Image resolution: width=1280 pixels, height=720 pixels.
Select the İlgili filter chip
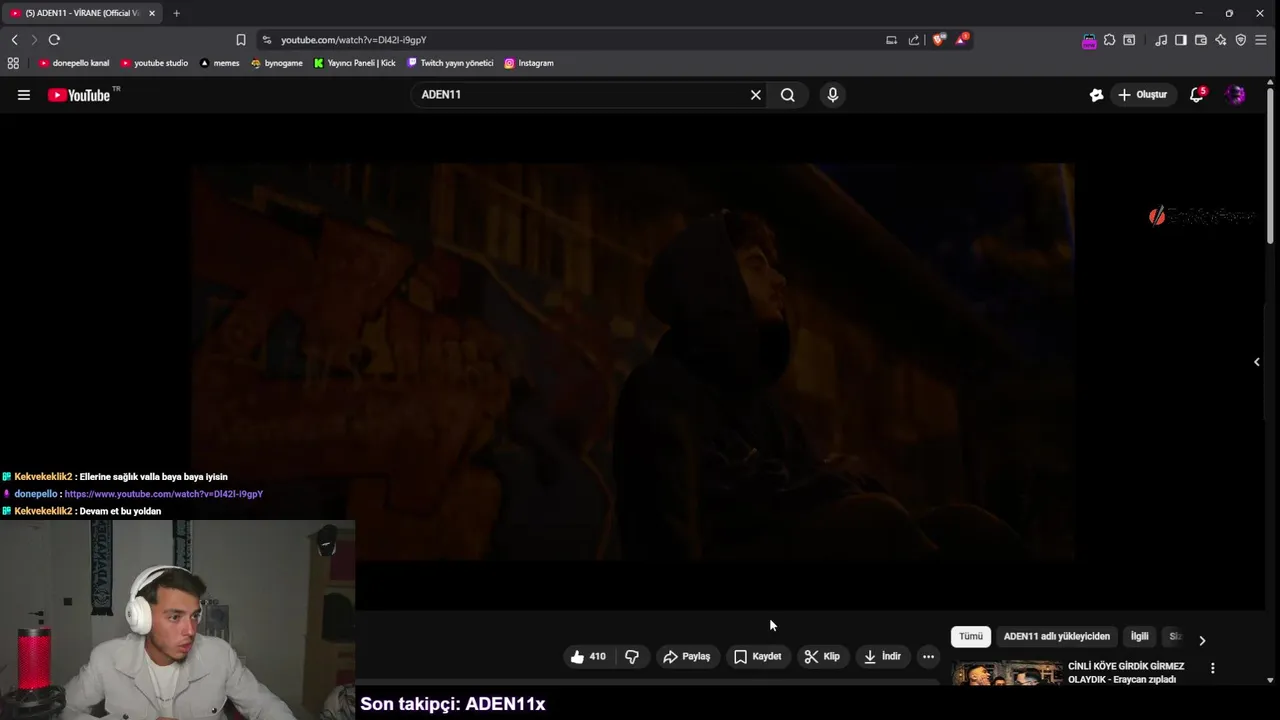(x=1140, y=637)
